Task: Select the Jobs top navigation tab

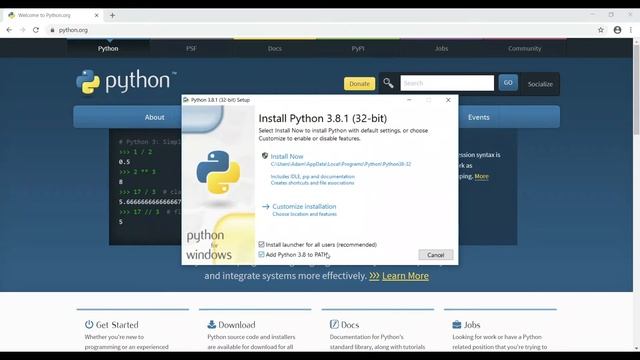Action: click(441, 49)
